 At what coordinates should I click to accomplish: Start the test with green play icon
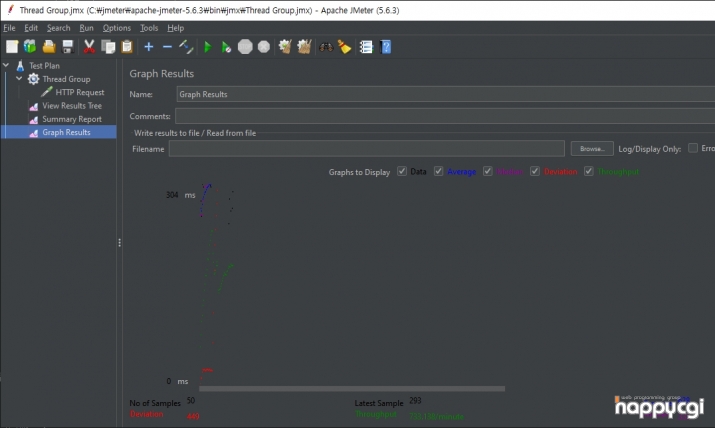click(x=208, y=46)
